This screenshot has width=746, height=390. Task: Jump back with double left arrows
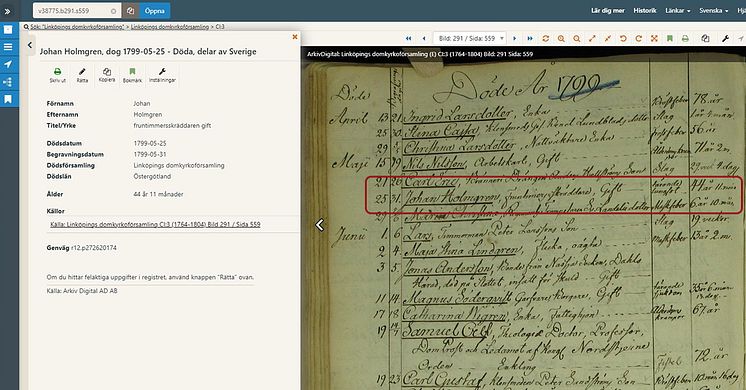(x=408, y=39)
